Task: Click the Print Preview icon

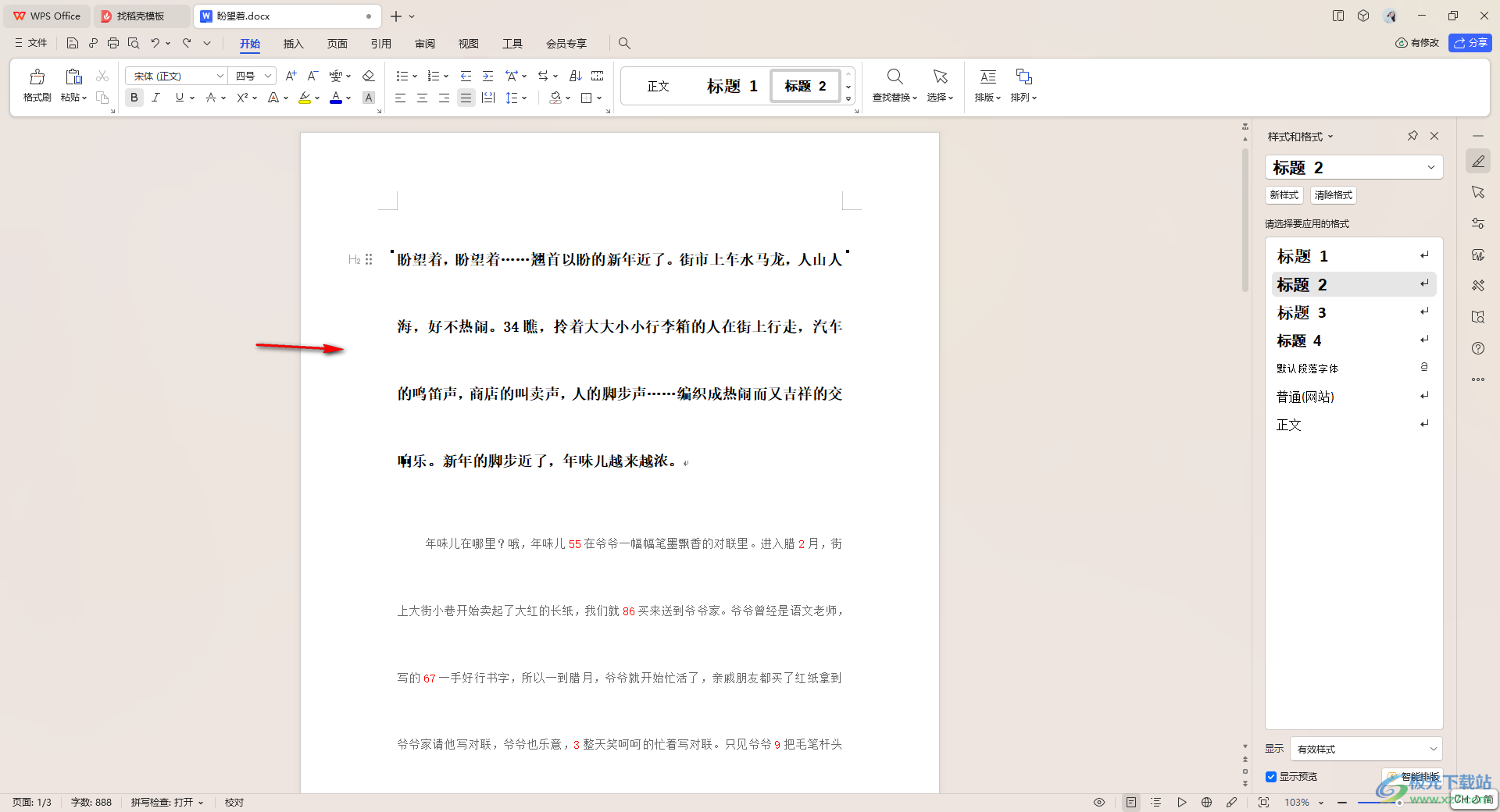Action: point(134,43)
